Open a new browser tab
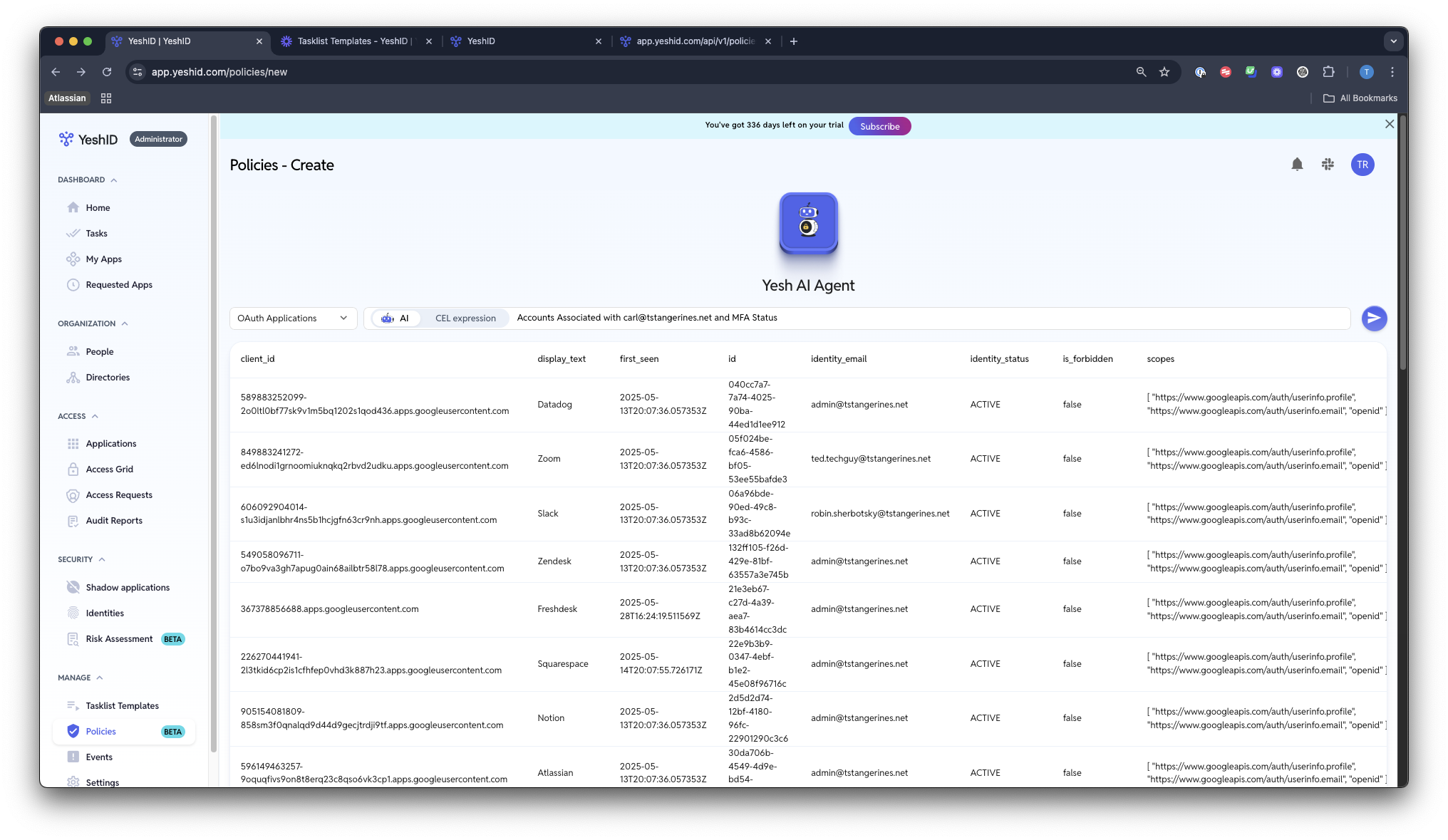 point(793,41)
